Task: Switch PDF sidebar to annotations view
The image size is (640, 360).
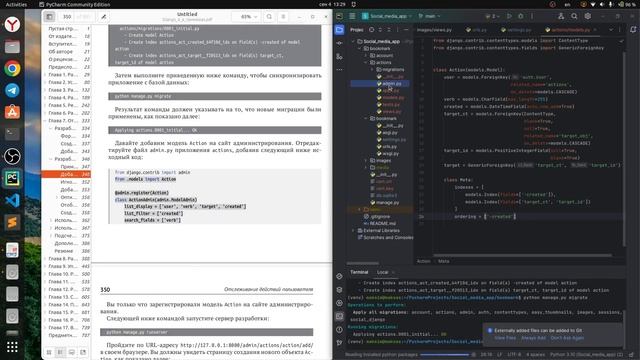Action: (72, 352)
